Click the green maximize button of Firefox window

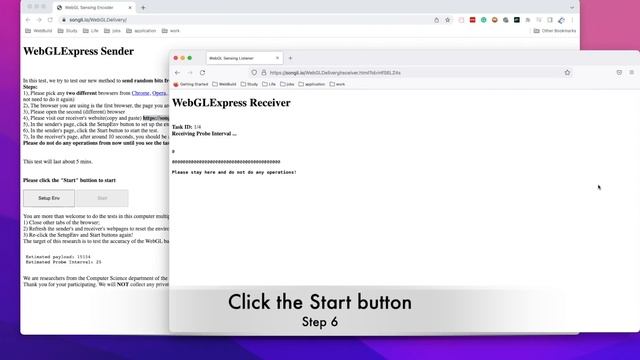tap(189, 58)
